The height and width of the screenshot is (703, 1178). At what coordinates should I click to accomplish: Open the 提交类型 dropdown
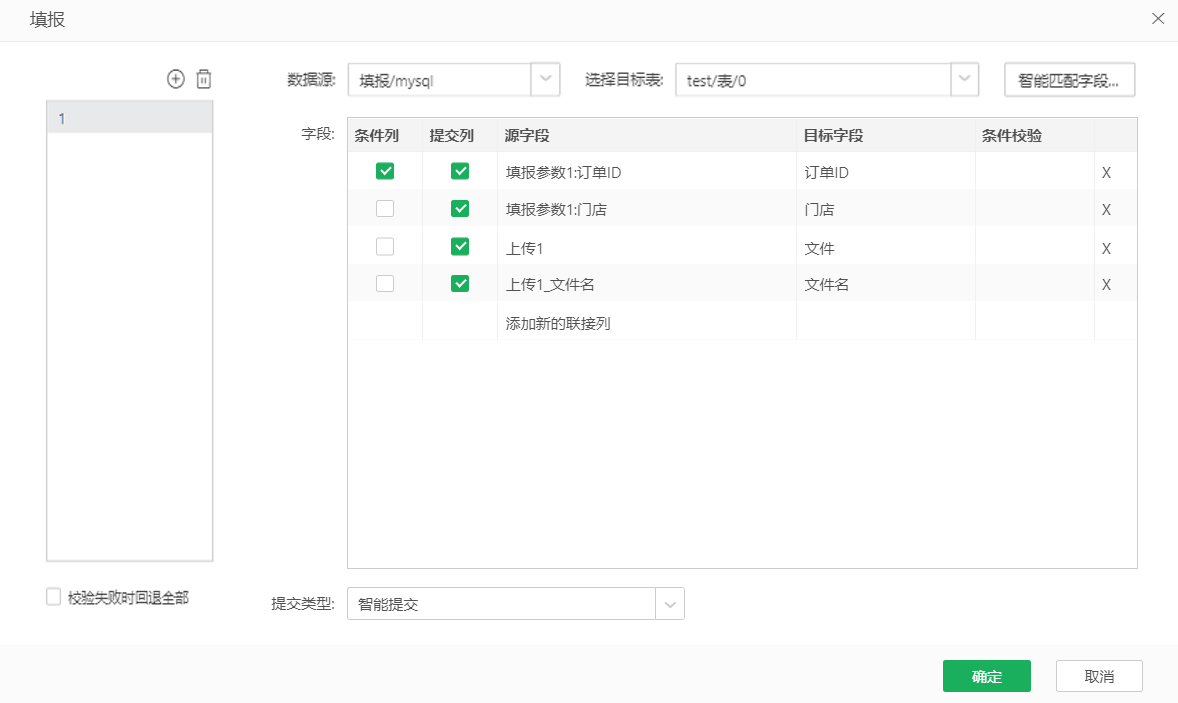(670, 603)
